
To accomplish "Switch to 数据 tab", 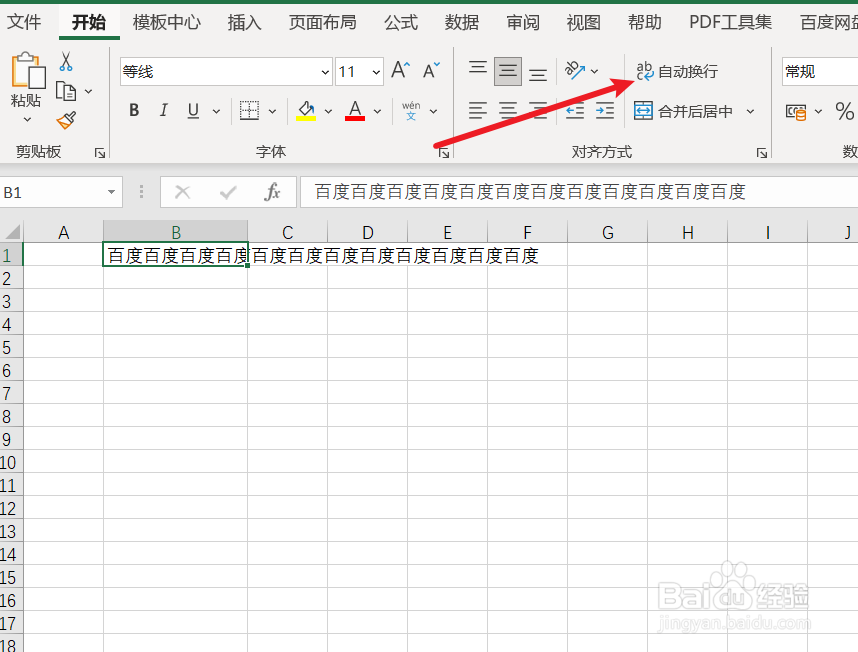I will [x=461, y=22].
